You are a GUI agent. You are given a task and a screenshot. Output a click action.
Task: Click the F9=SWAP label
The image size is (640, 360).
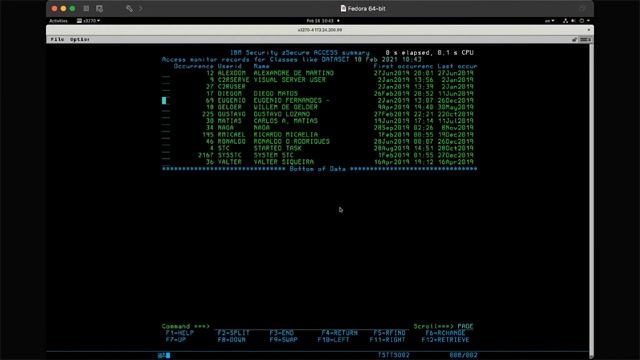(x=283, y=340)
